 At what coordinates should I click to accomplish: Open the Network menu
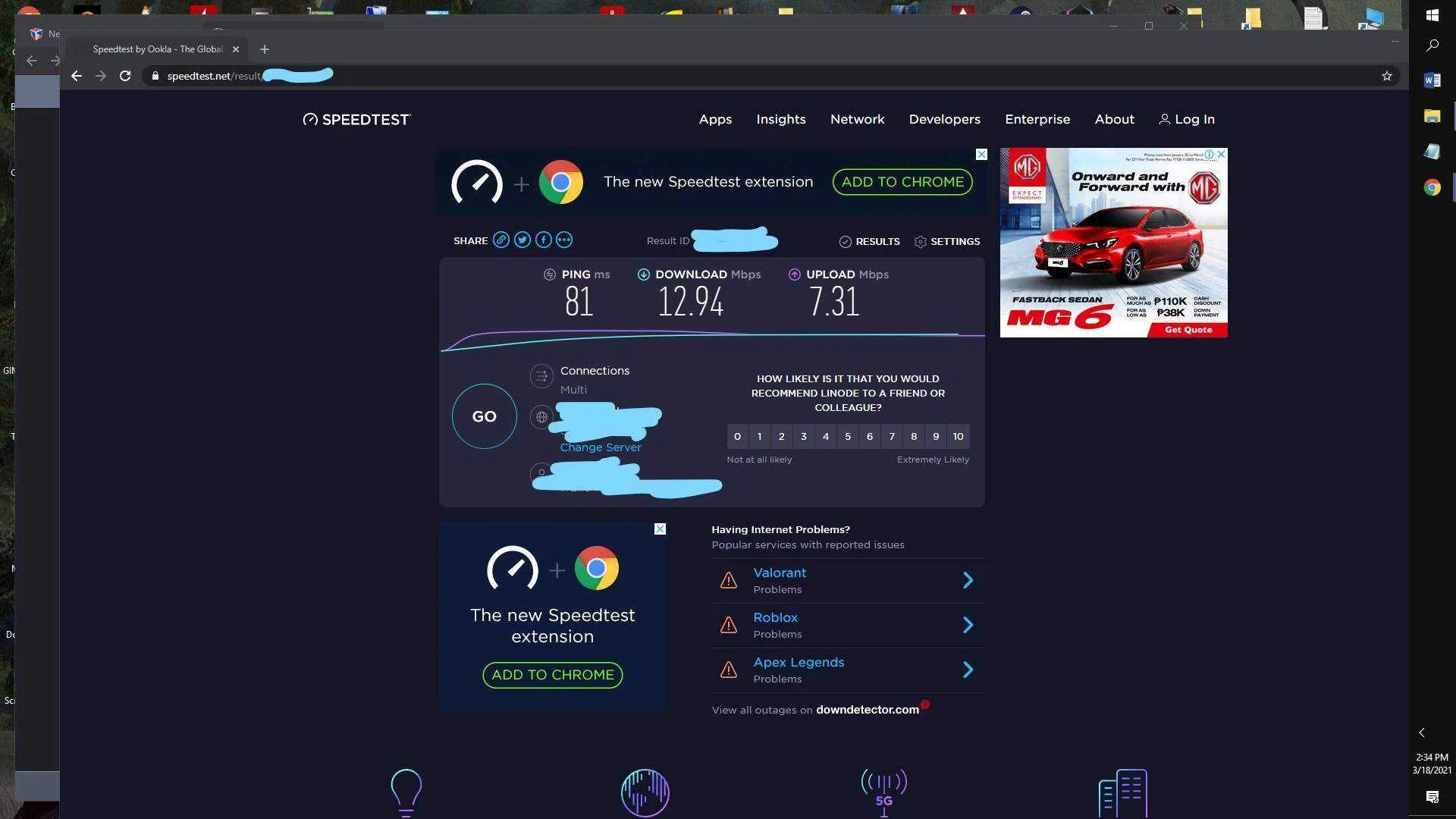(857, 119)
